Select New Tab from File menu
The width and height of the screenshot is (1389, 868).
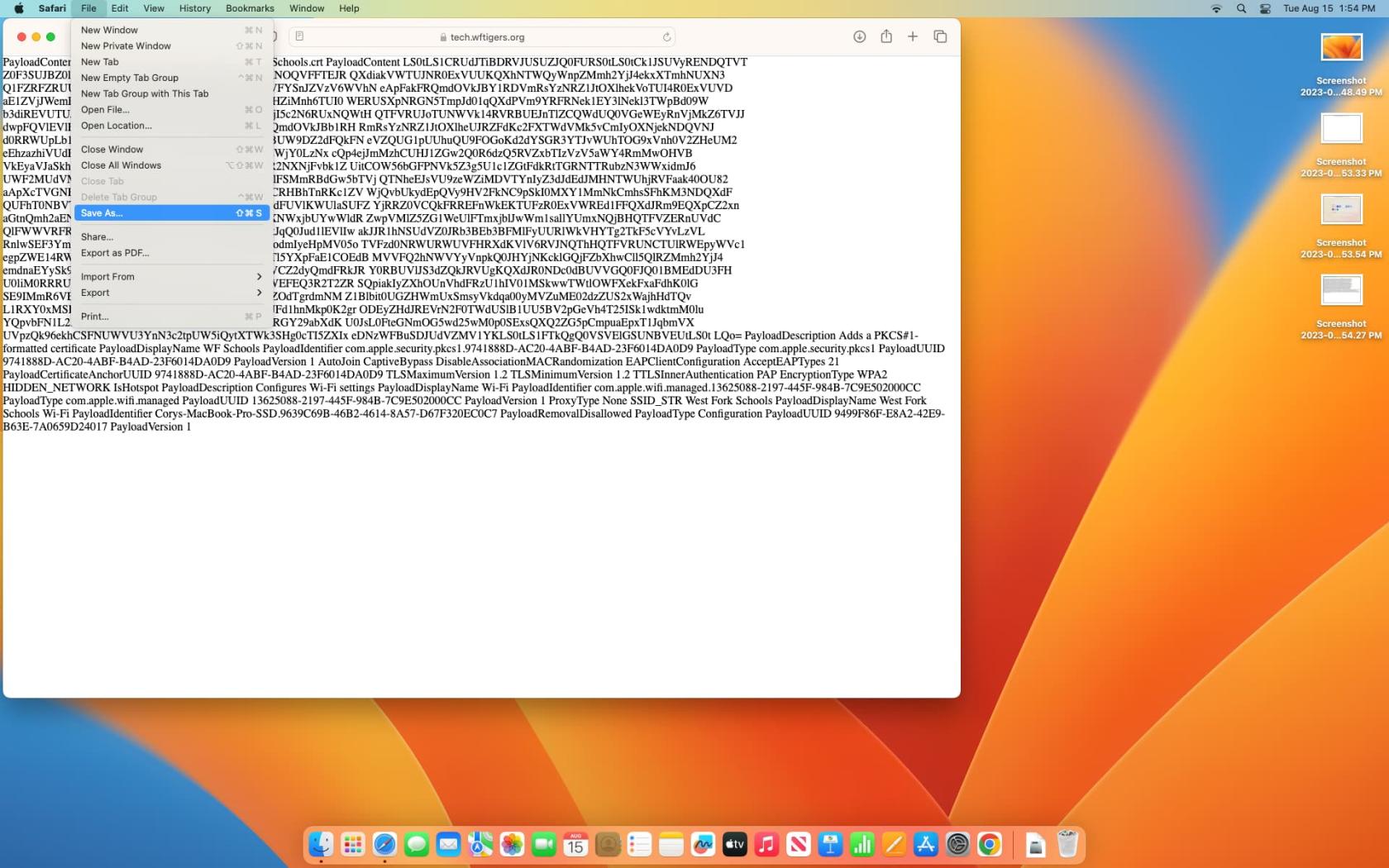(x=172, y=62)
